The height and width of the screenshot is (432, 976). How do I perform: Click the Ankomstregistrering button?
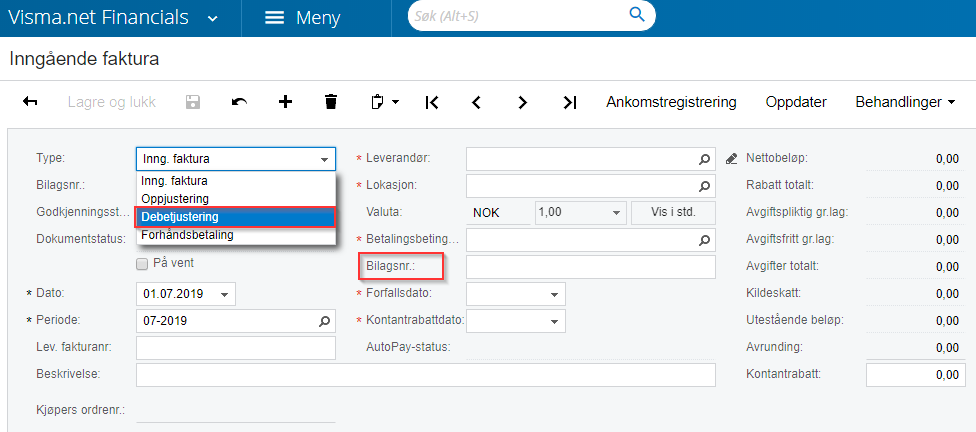tap(671, 102)
